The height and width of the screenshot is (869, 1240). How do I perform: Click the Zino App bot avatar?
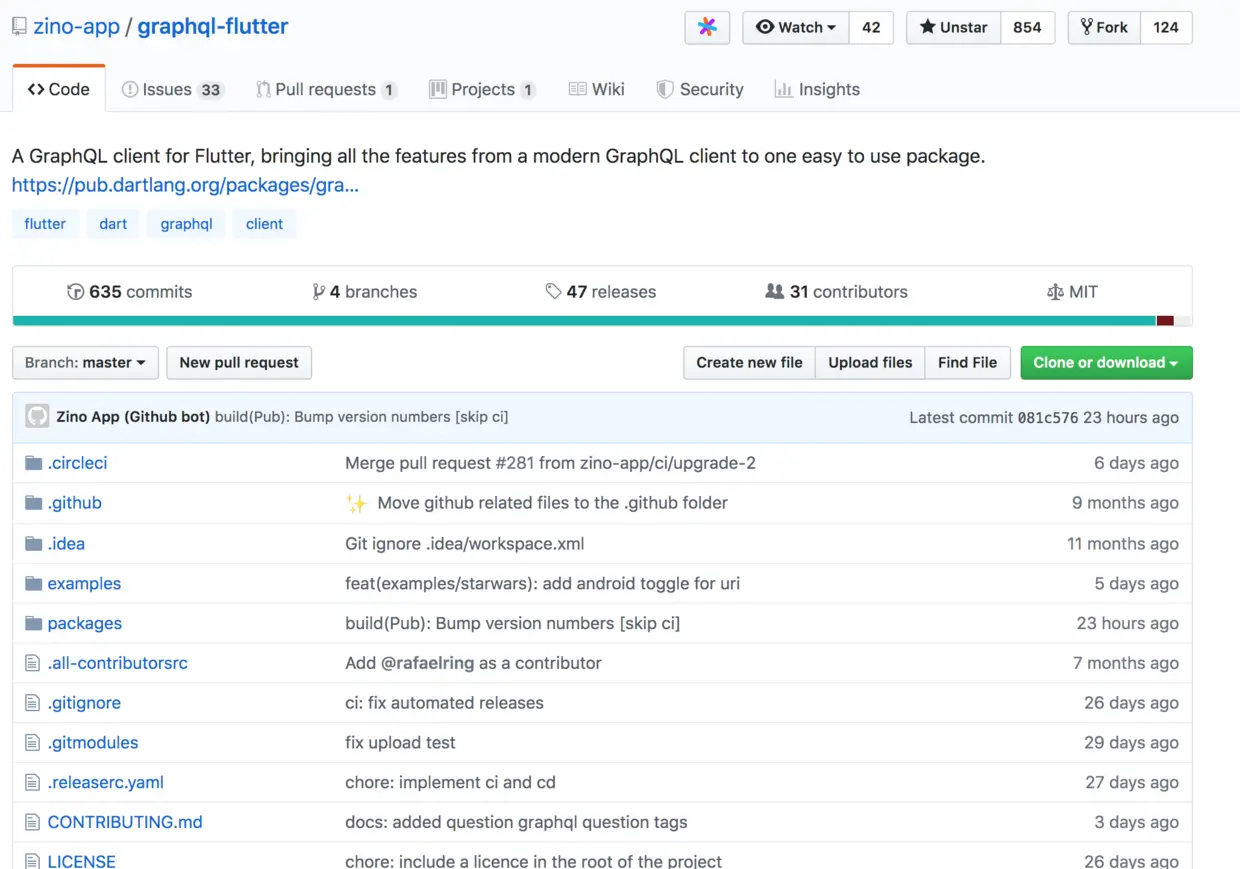point(37,417)
